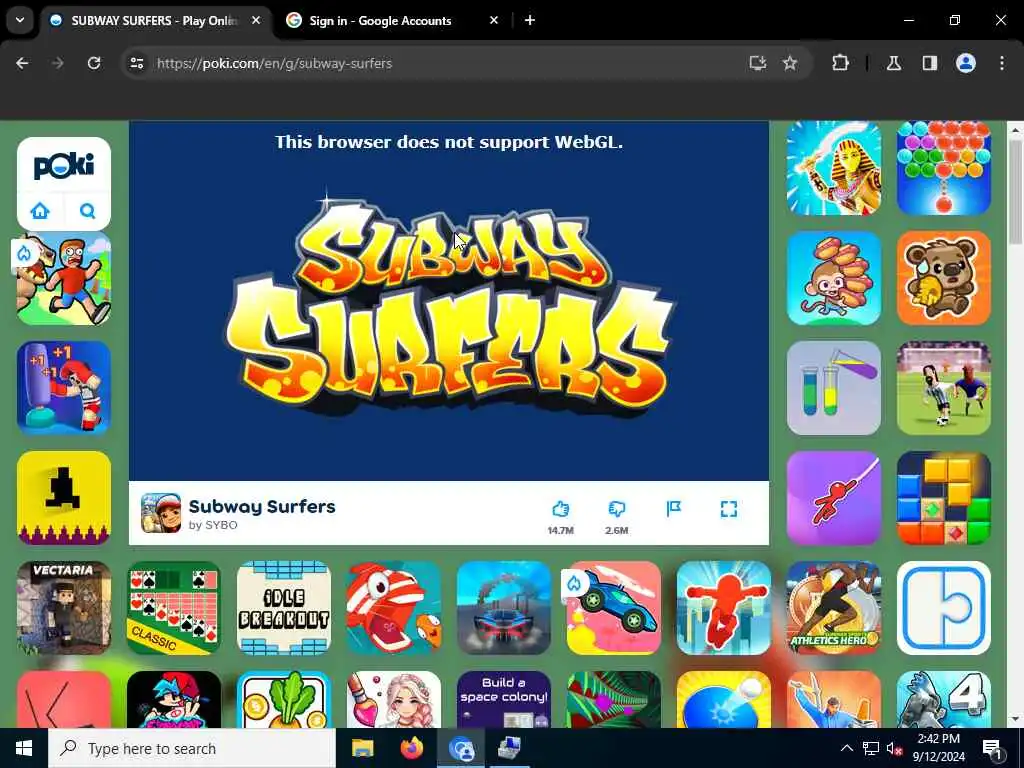Click the Poki home icon
The height and width of the screenshot is (768, 1024).
click(40, 211)
